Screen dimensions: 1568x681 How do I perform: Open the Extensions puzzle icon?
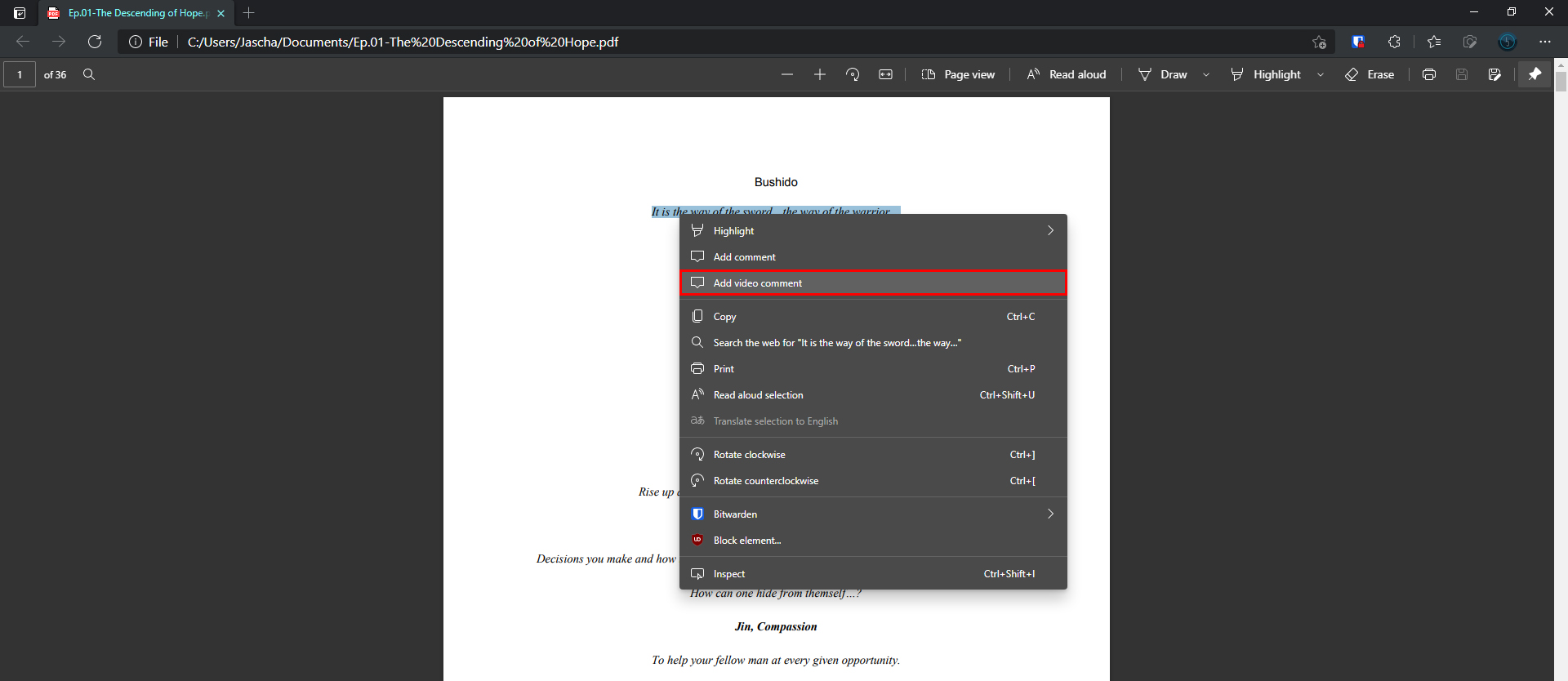(1394, 42)
